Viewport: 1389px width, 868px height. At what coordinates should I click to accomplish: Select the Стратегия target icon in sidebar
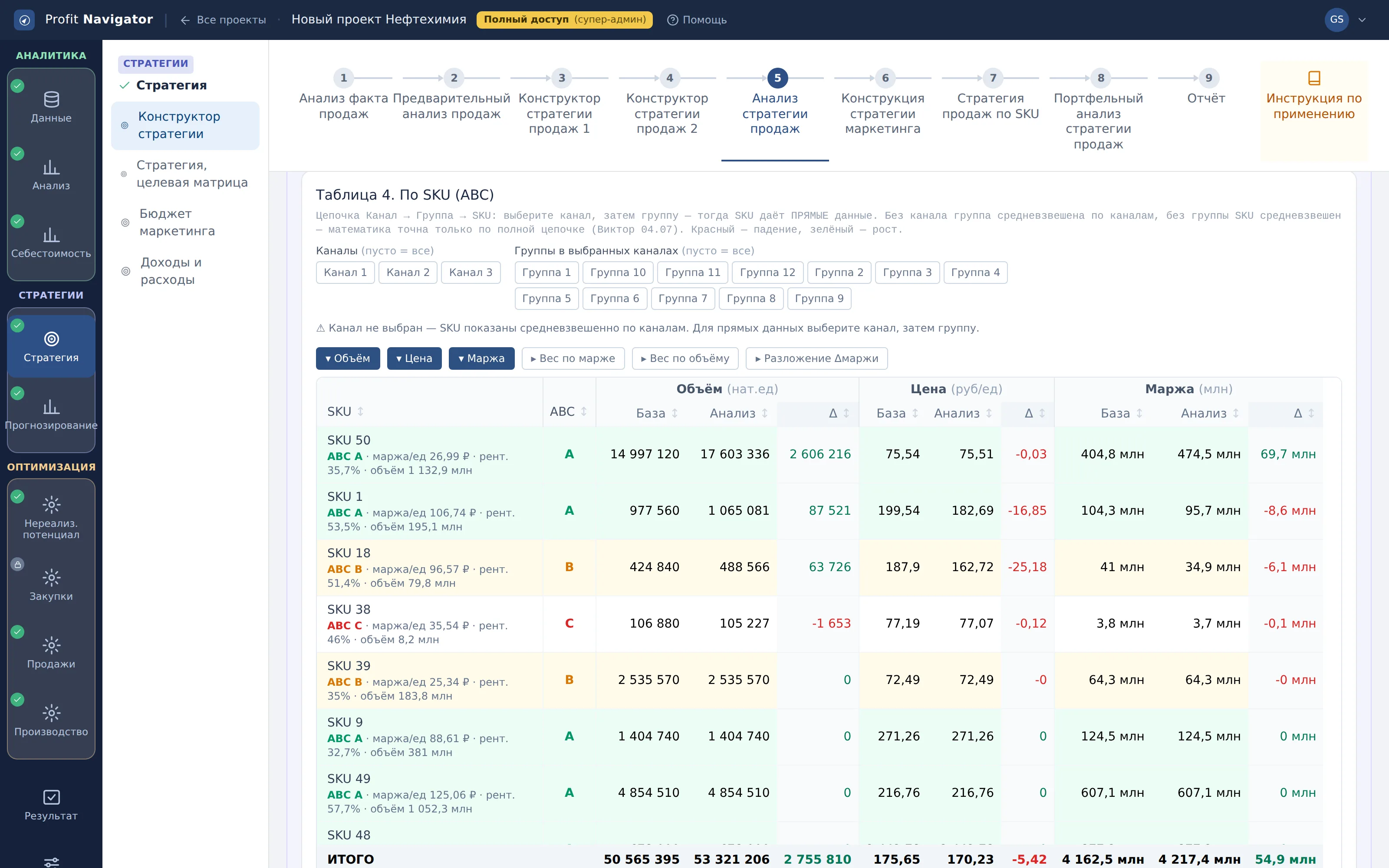51,339
